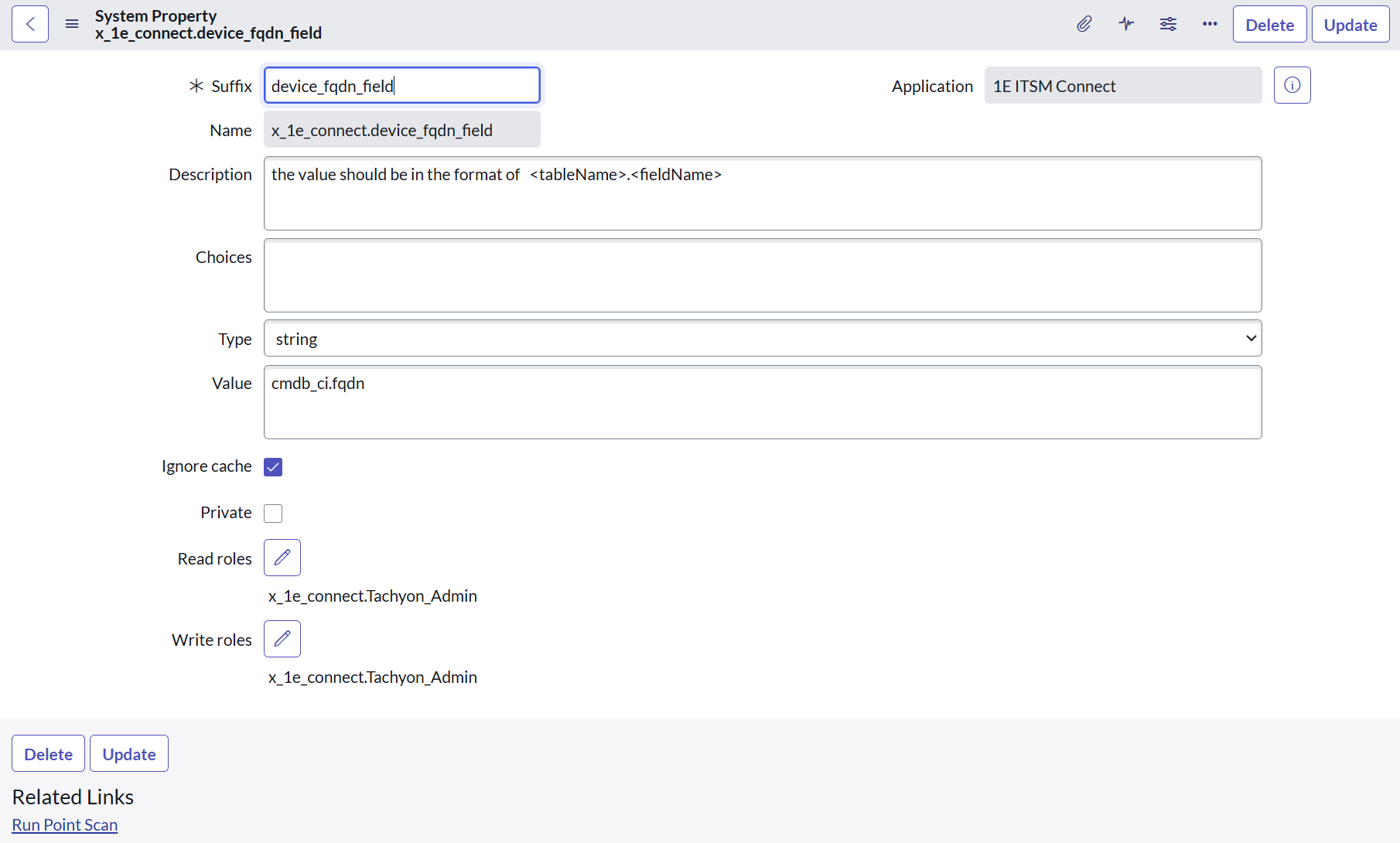Open the Run Point Scan link
Viewport: 1400px width, 843px height.
coord(65,825)
